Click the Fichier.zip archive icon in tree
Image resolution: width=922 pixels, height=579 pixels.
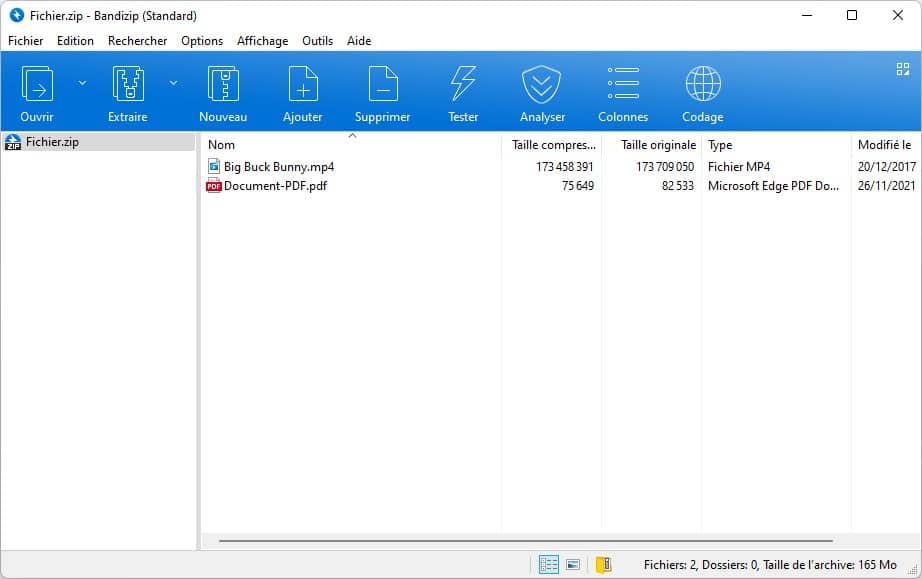[12, 142]
